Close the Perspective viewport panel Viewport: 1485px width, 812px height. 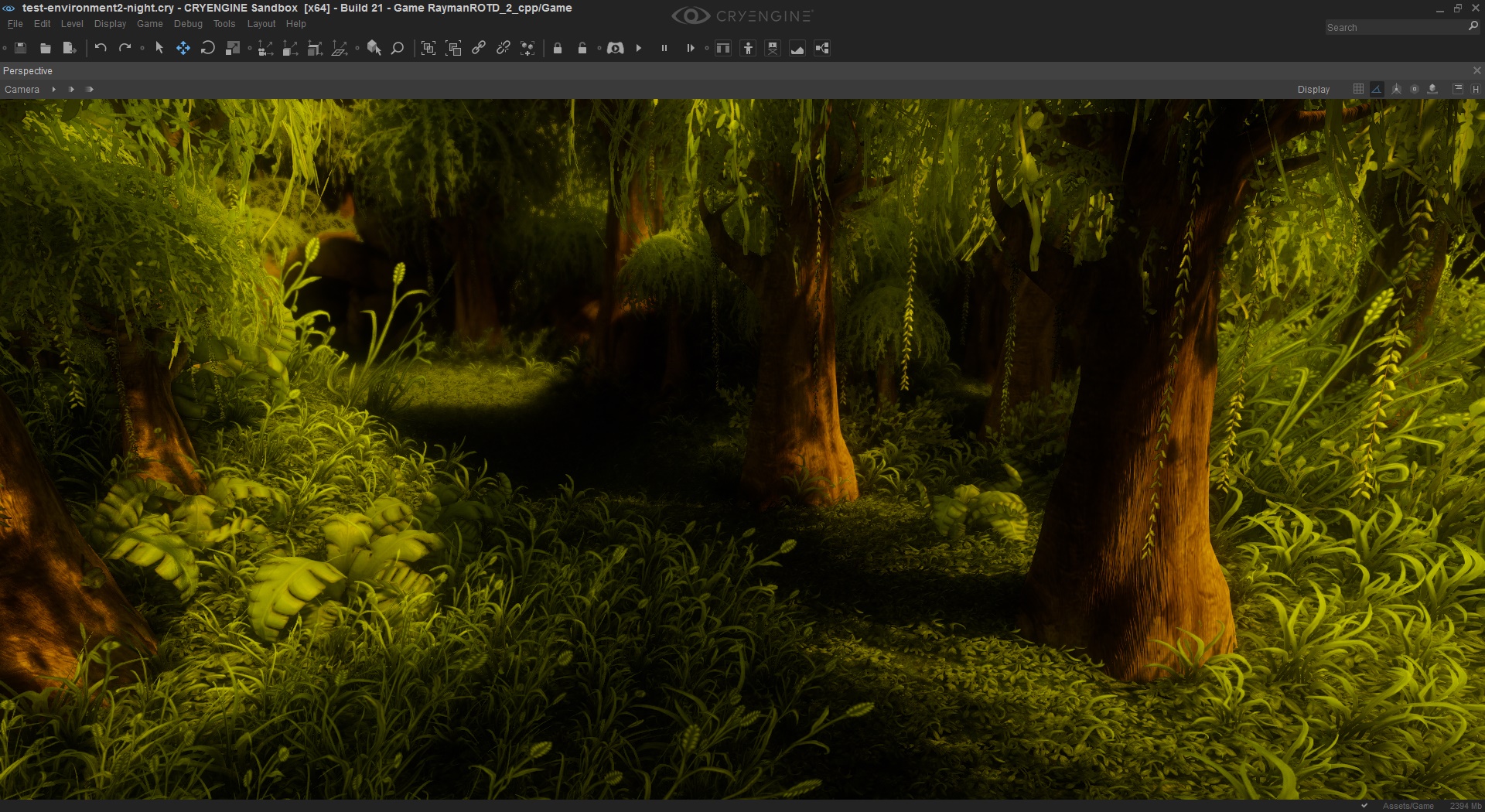click(1477, 70)
